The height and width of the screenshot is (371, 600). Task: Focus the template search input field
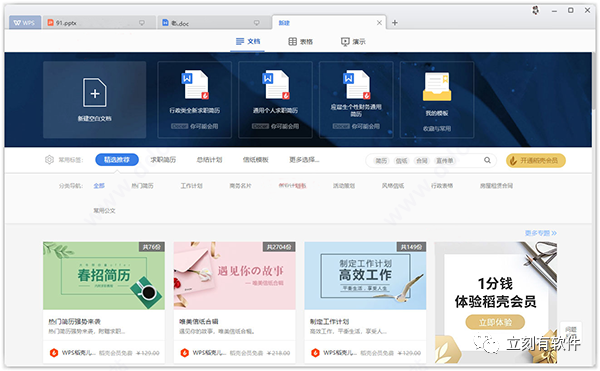pyautogui.click(x=431, y=161)
